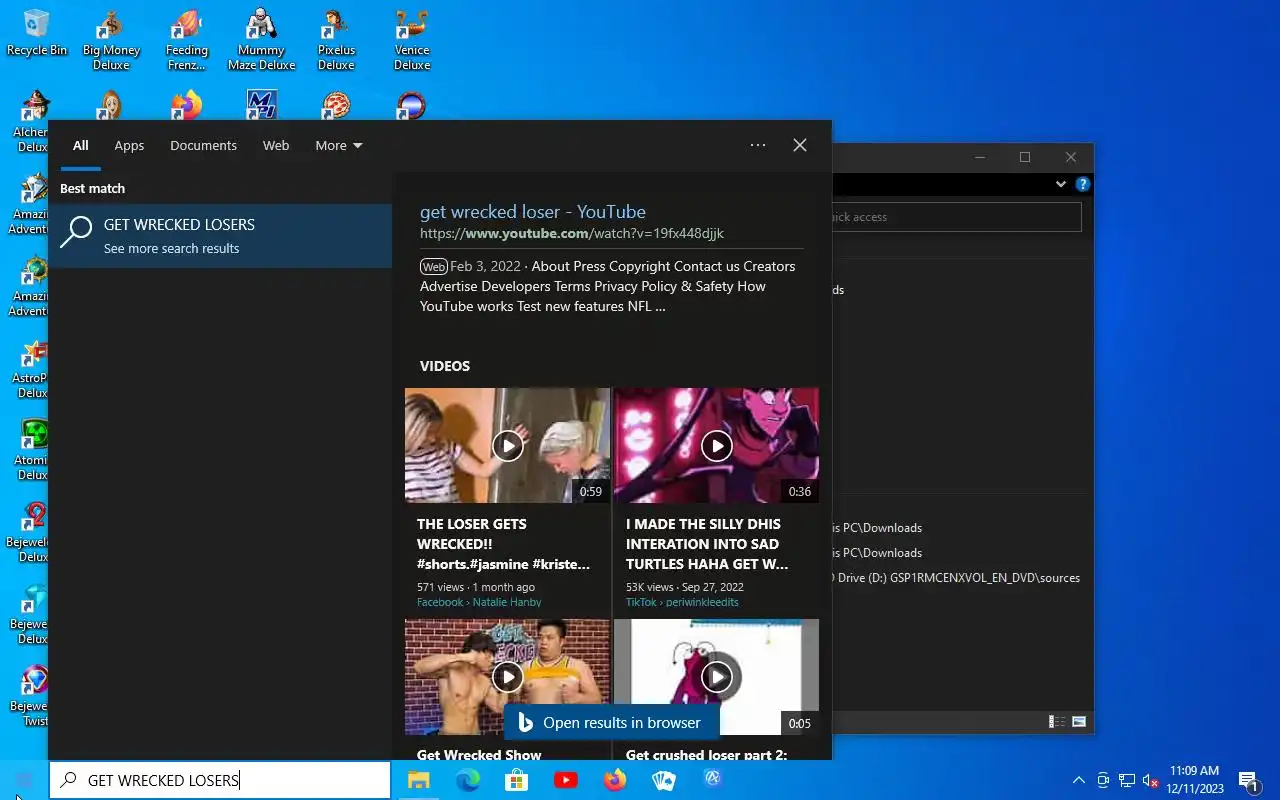Open 'THE LOSER GETS WRECKED!!' video title
The height and width of the screenshot is (800, 1280).
coord(503,544)
